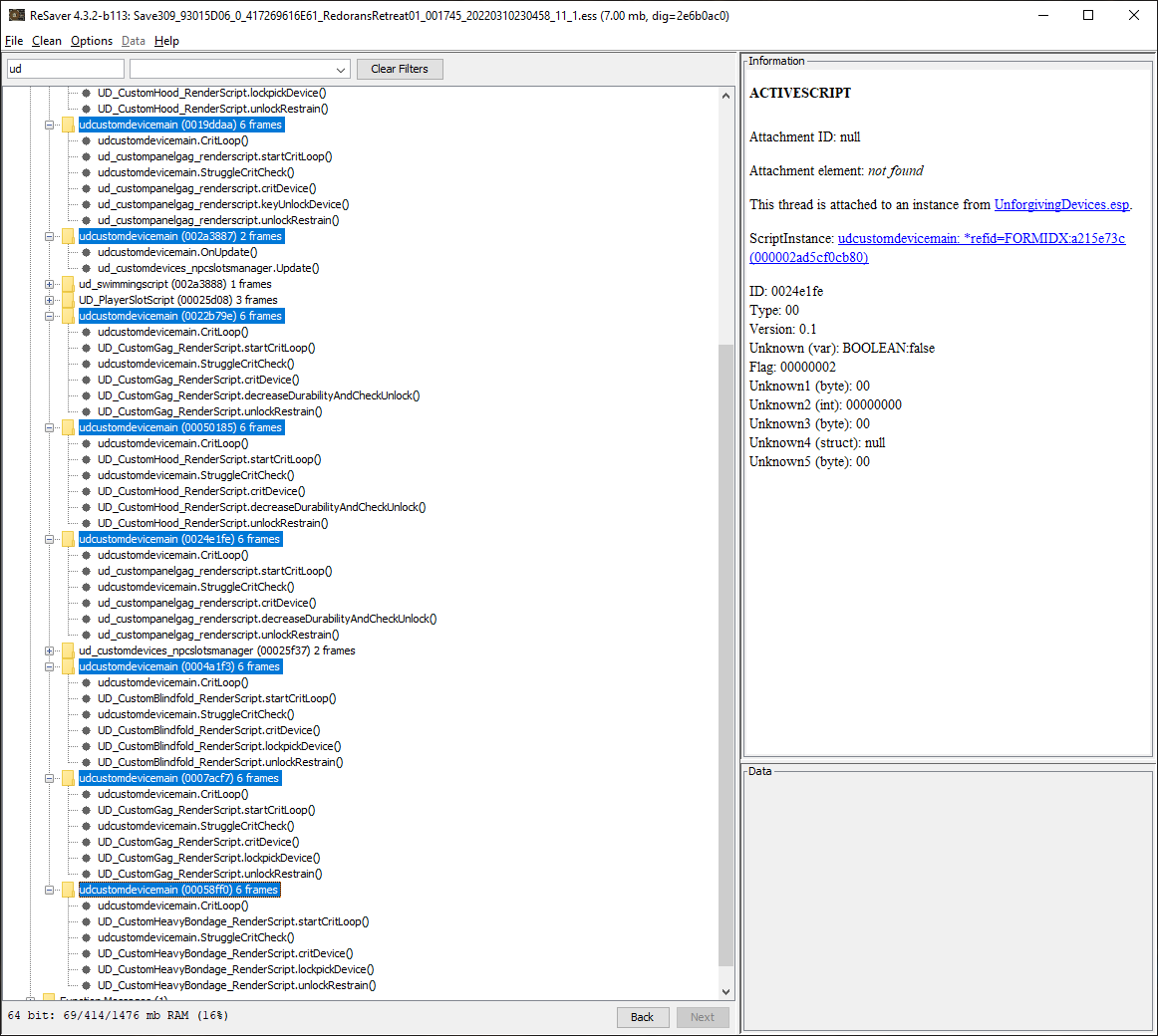Click bullet icon beside UD_CustomHood_RenderScript.lockpickDevice()
Viewport: 1158px width, 1036px height.
tap(87, 93)
